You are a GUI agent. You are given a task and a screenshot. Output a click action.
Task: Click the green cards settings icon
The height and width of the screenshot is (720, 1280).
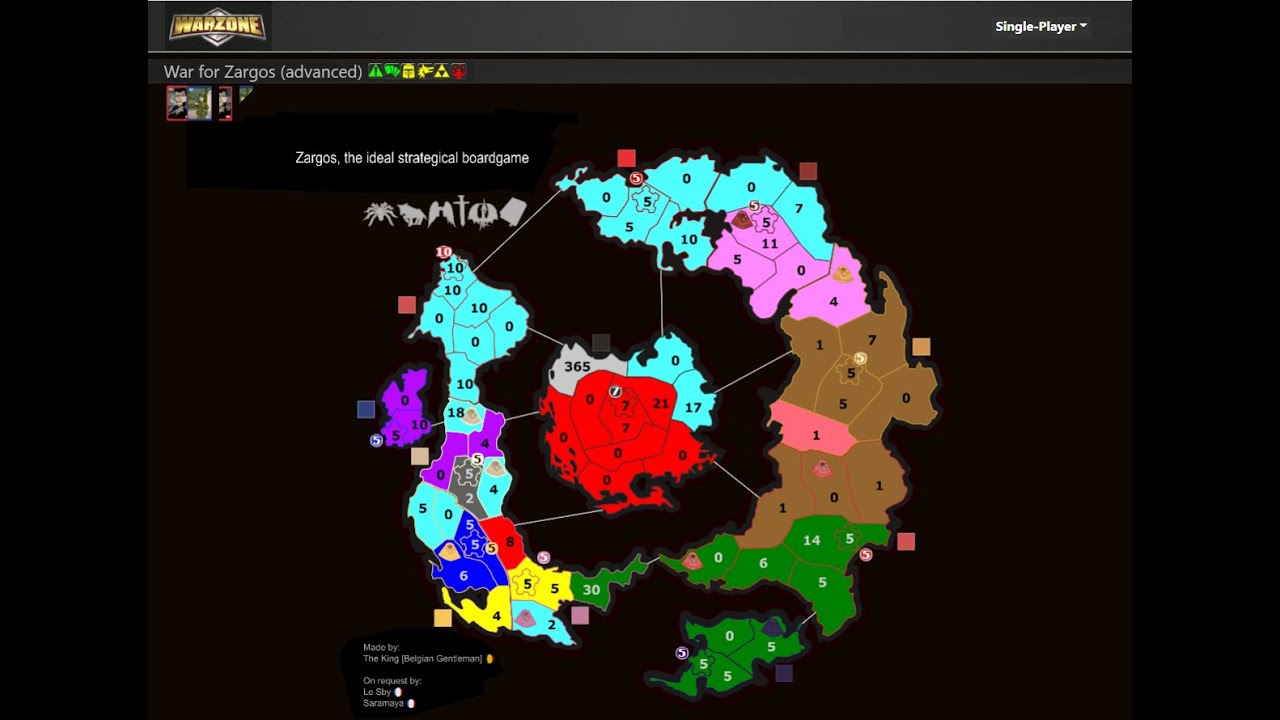click(x=392, y=71)
